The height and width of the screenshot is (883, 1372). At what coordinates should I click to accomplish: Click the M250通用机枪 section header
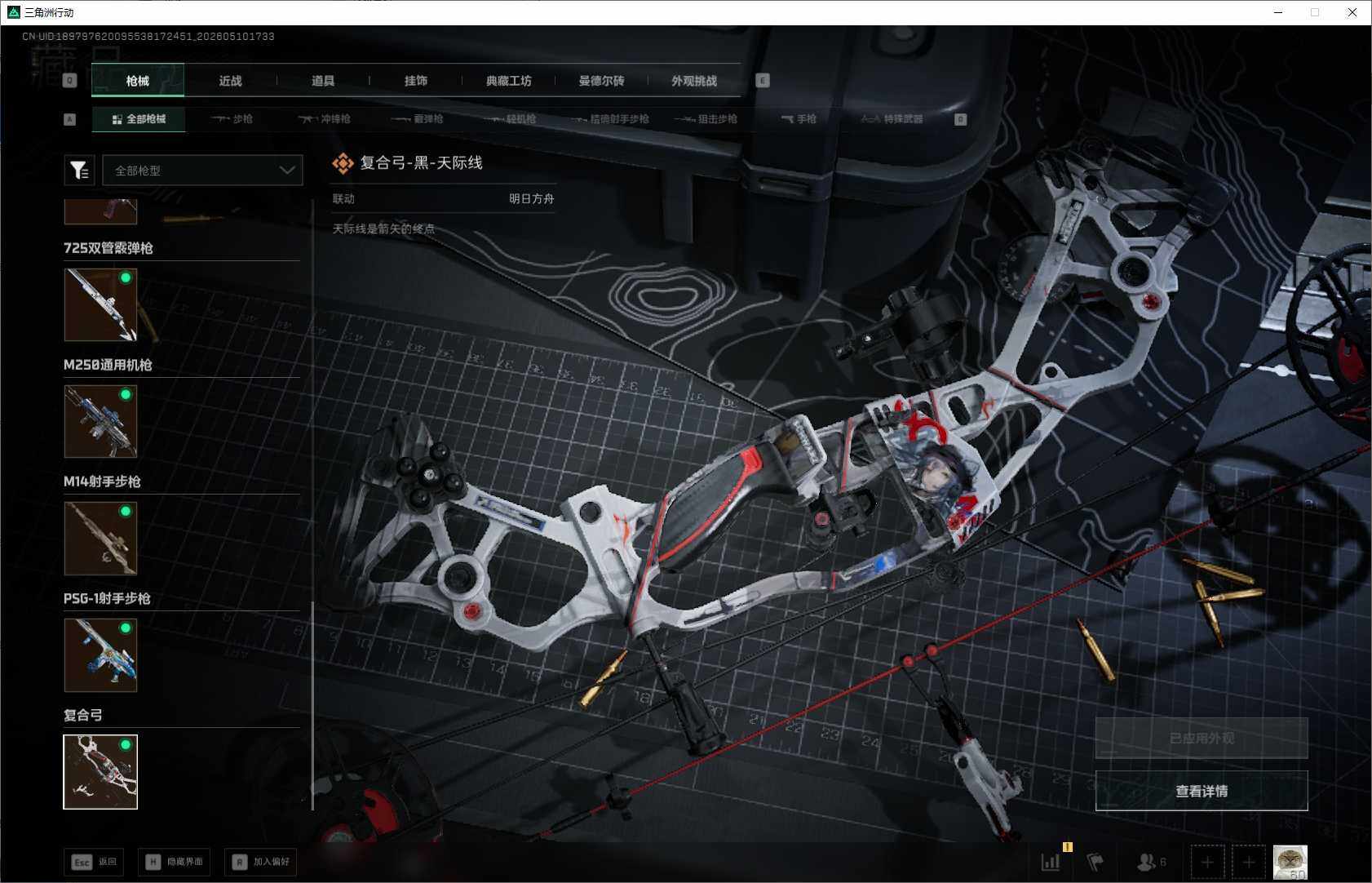pyautogui.click(x=108, y=365)
